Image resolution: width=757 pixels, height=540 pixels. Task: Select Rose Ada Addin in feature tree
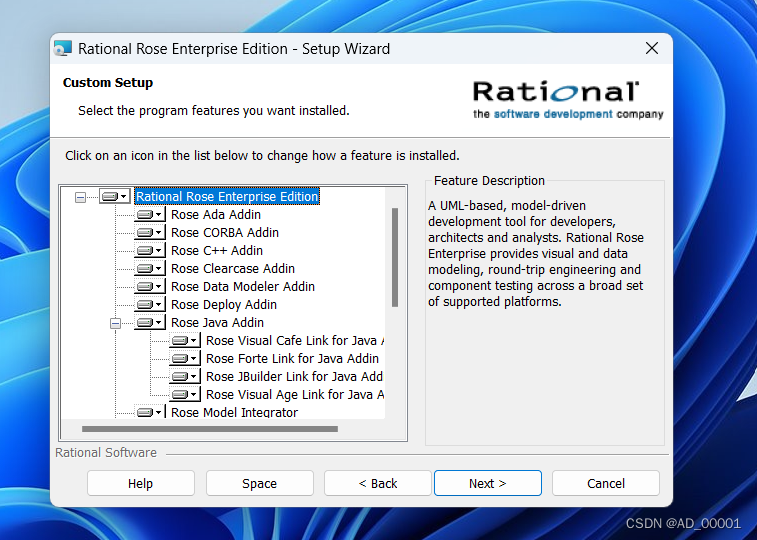(216, 215)
